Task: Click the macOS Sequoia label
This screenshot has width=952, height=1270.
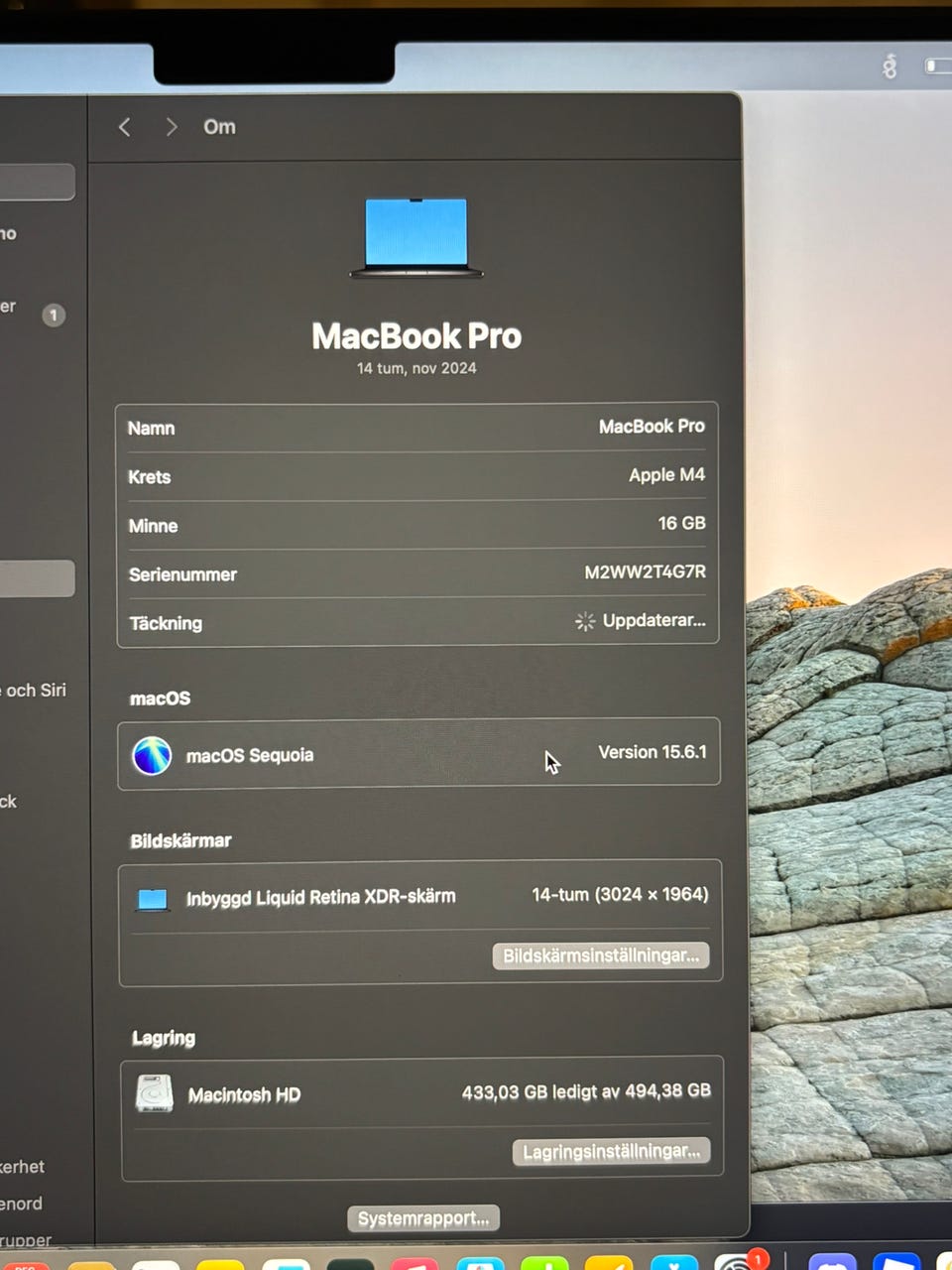Action: pos(250,755)
